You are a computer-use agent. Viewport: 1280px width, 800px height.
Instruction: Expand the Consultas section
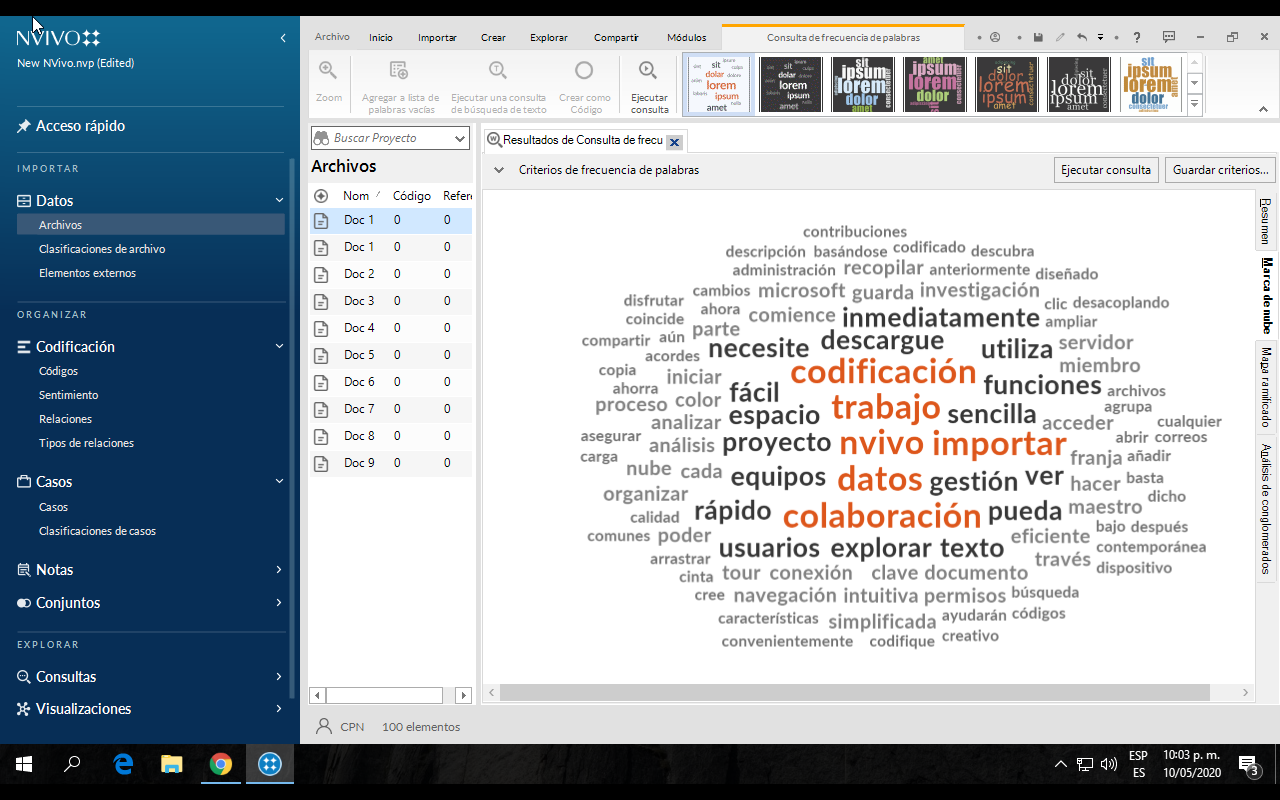pyautogui.click(x=280, y=676)
